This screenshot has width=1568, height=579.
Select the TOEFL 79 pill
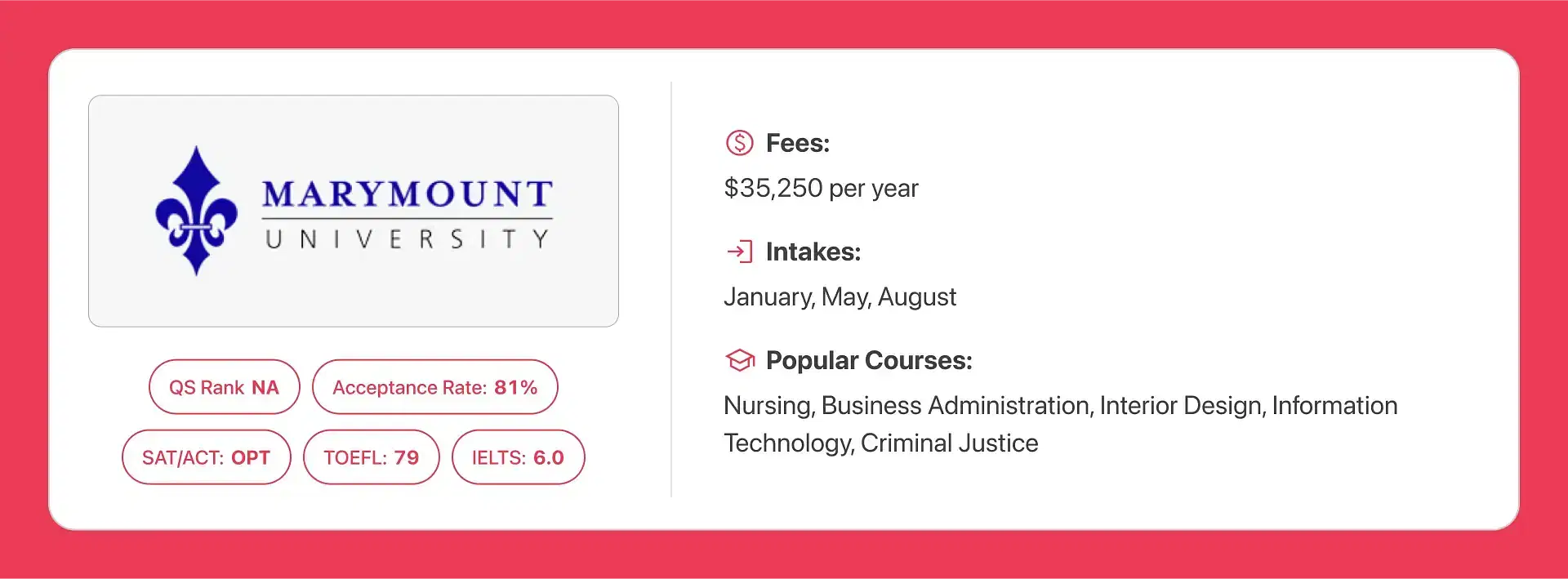(371, 457)
